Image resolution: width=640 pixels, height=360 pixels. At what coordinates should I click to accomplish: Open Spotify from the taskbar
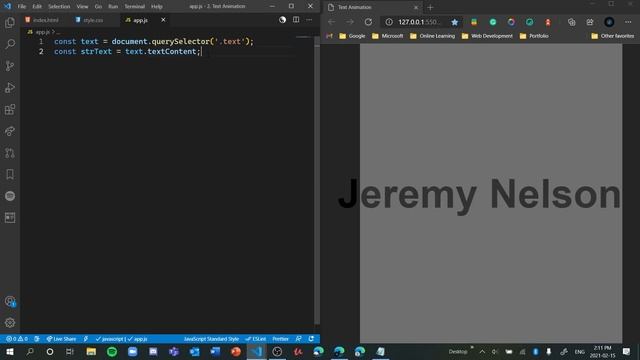(112, 351)
